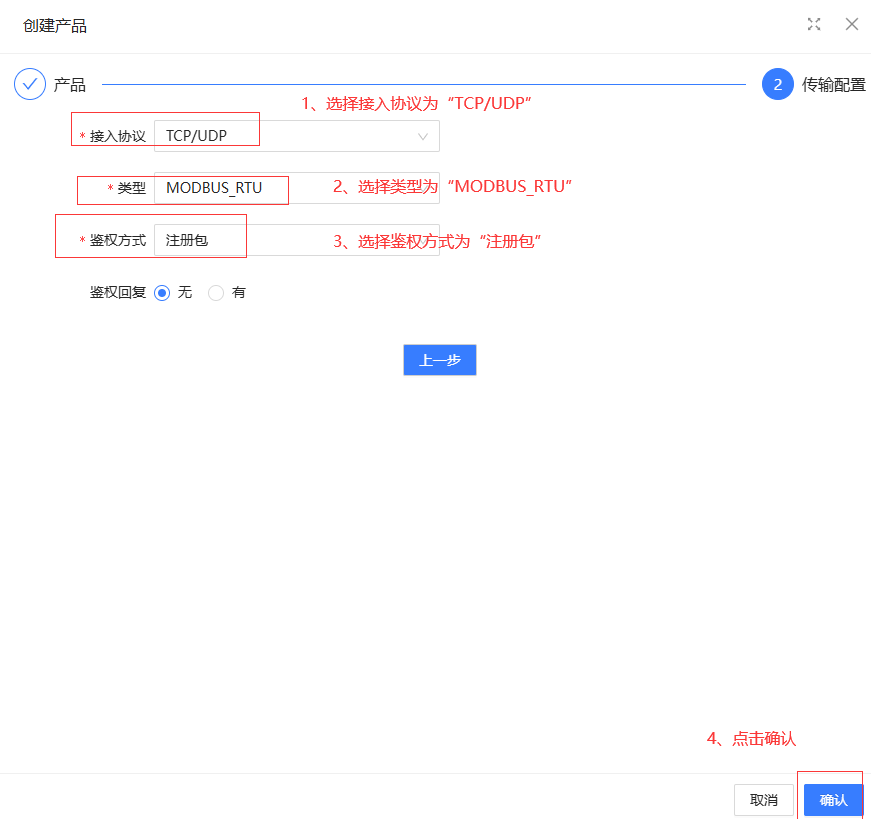Close the 创建产品 dialog with X icon
This screenshot has width=871, height=819.
852,24
